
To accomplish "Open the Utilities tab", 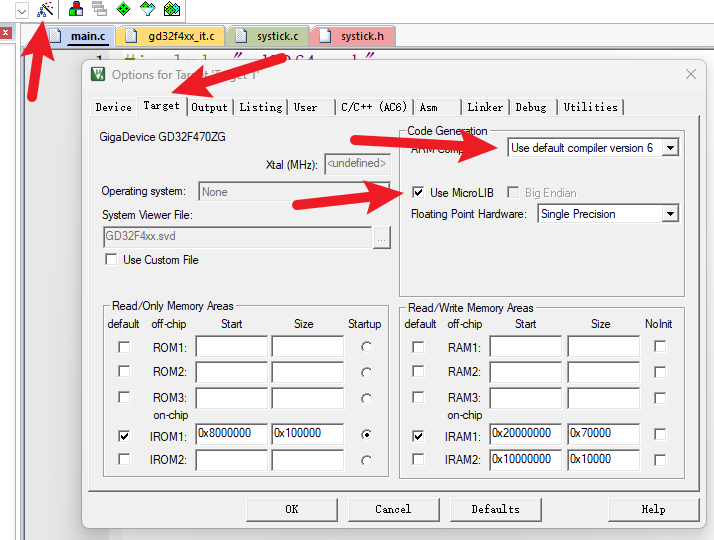I will pyautogui.click(x=591, y=107).
